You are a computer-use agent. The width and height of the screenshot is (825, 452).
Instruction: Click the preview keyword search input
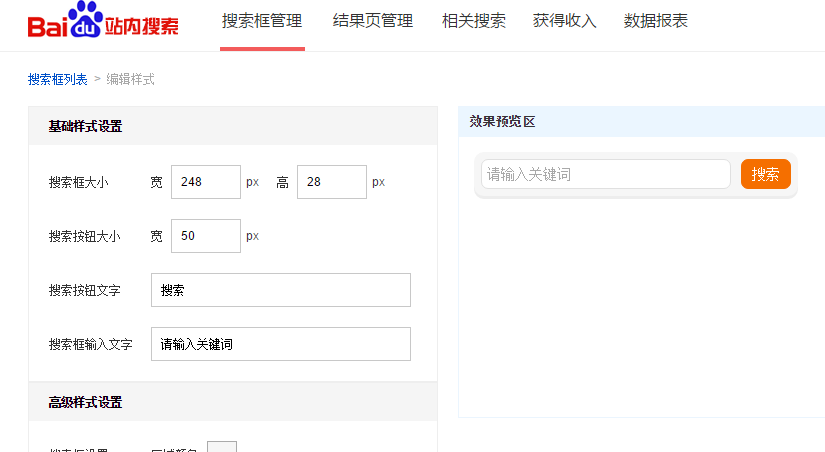point(605,174)
